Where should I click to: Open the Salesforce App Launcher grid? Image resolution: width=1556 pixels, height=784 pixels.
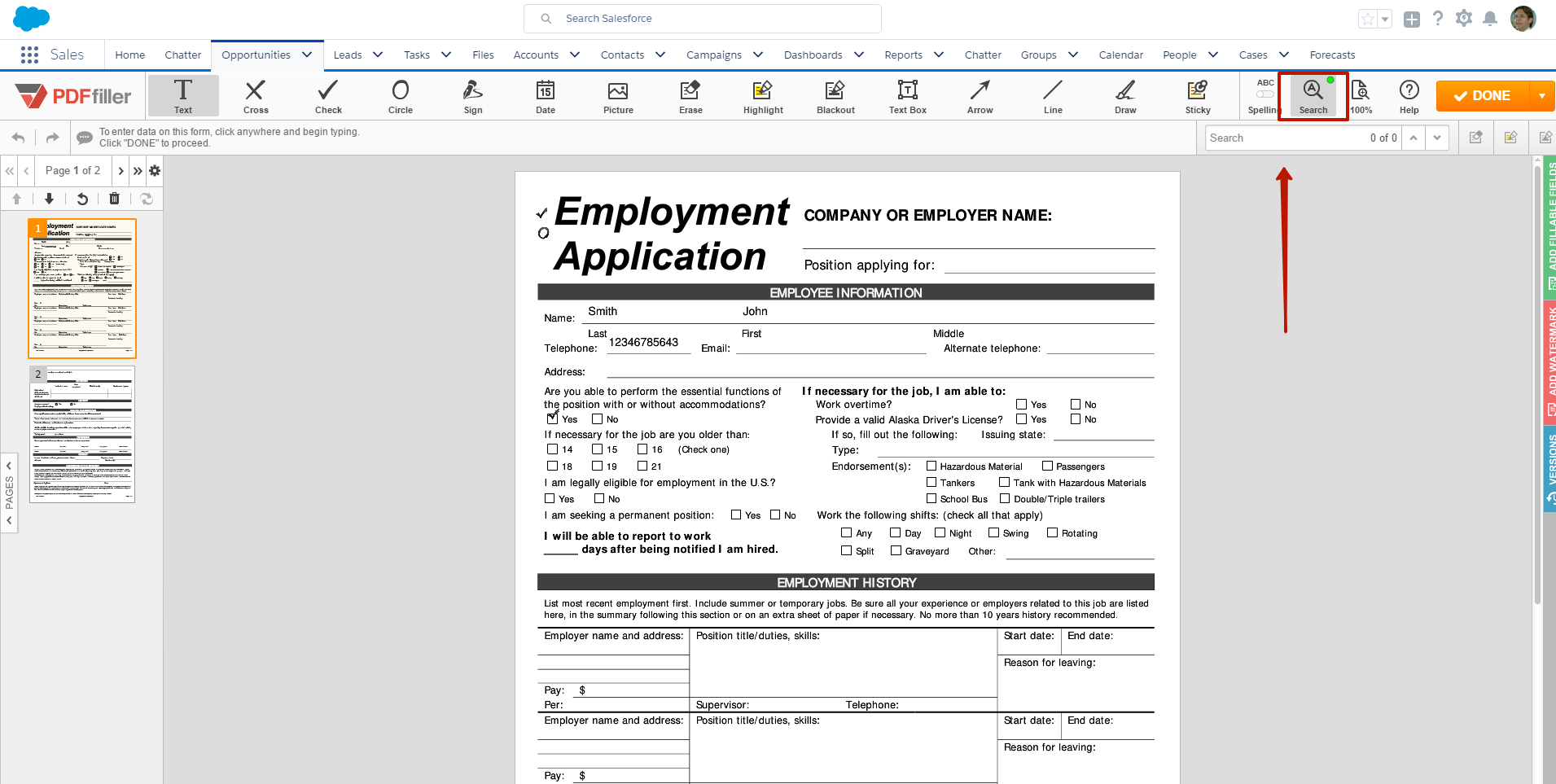(30, 55)
